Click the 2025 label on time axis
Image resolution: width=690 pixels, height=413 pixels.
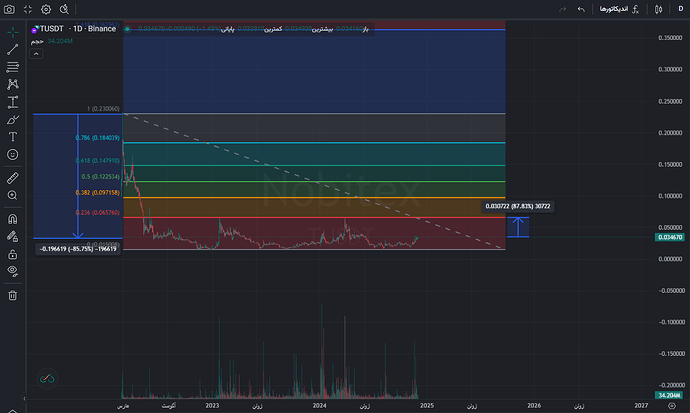(427, 406)
